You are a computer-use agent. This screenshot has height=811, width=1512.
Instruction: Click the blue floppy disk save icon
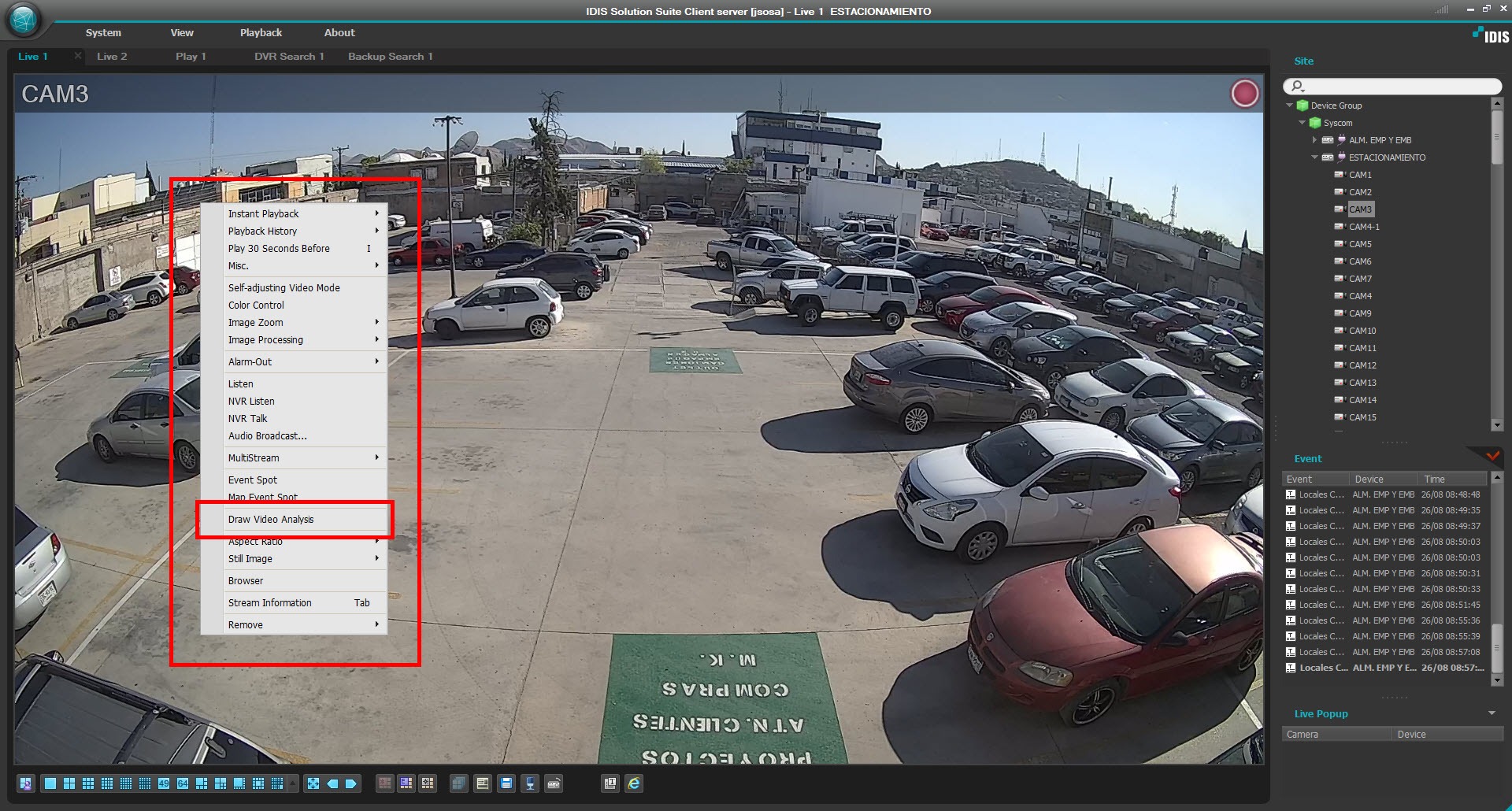click(506, 783)
